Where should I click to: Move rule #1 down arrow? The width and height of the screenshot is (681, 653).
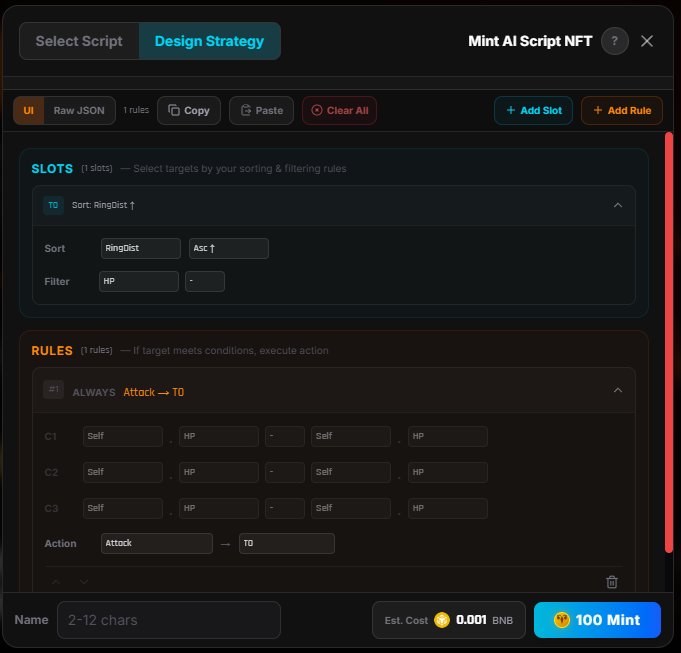(x=84, y=582)
